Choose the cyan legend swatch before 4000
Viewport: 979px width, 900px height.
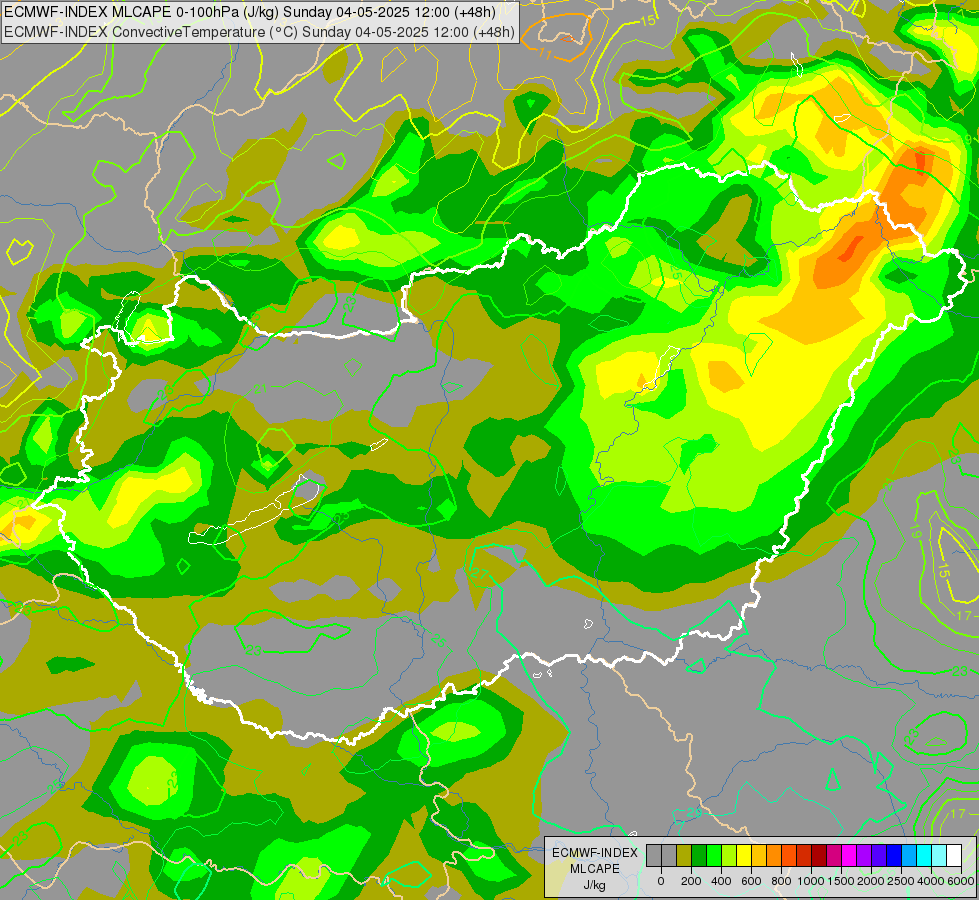coord(925,855)
